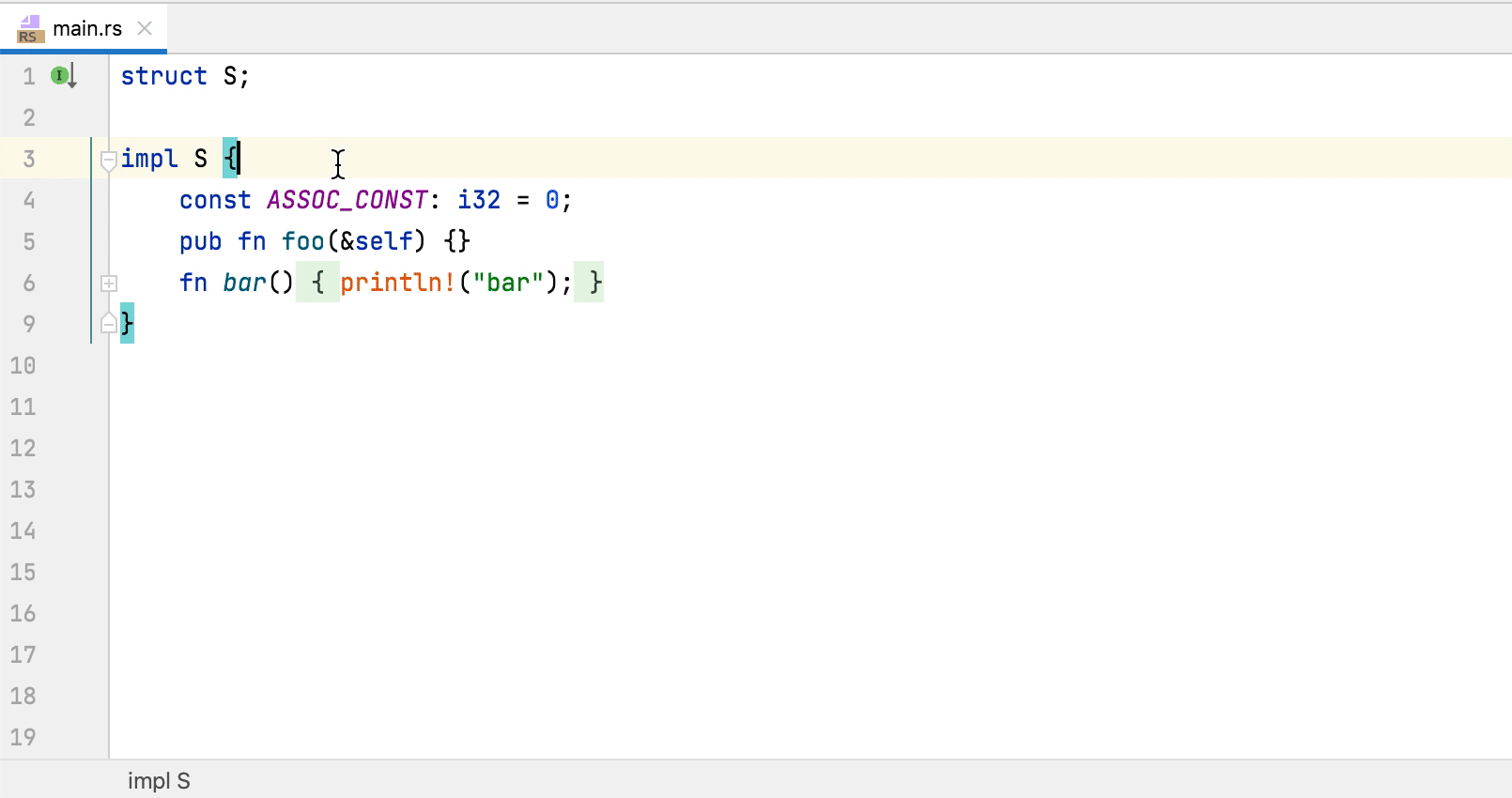Click the Rust file icon on main.rs tab
The image size is (1512, 798).
[x=28, y=28]
